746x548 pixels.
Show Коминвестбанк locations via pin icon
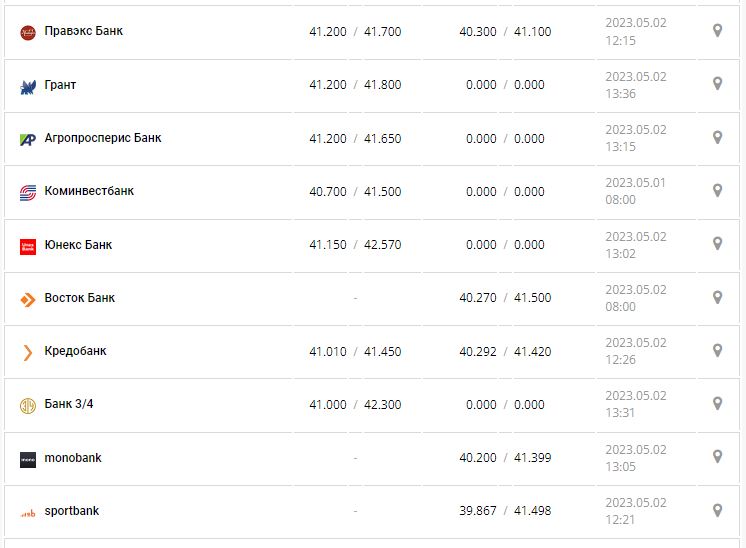point(717,190)
